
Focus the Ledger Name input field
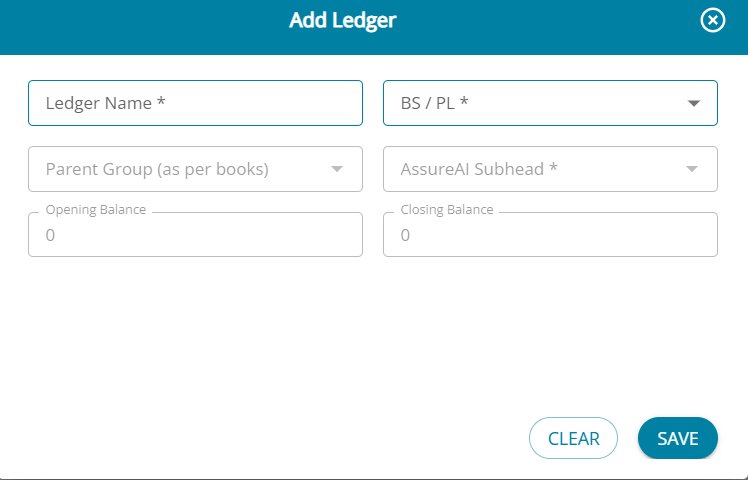click(x=195, y=103)
